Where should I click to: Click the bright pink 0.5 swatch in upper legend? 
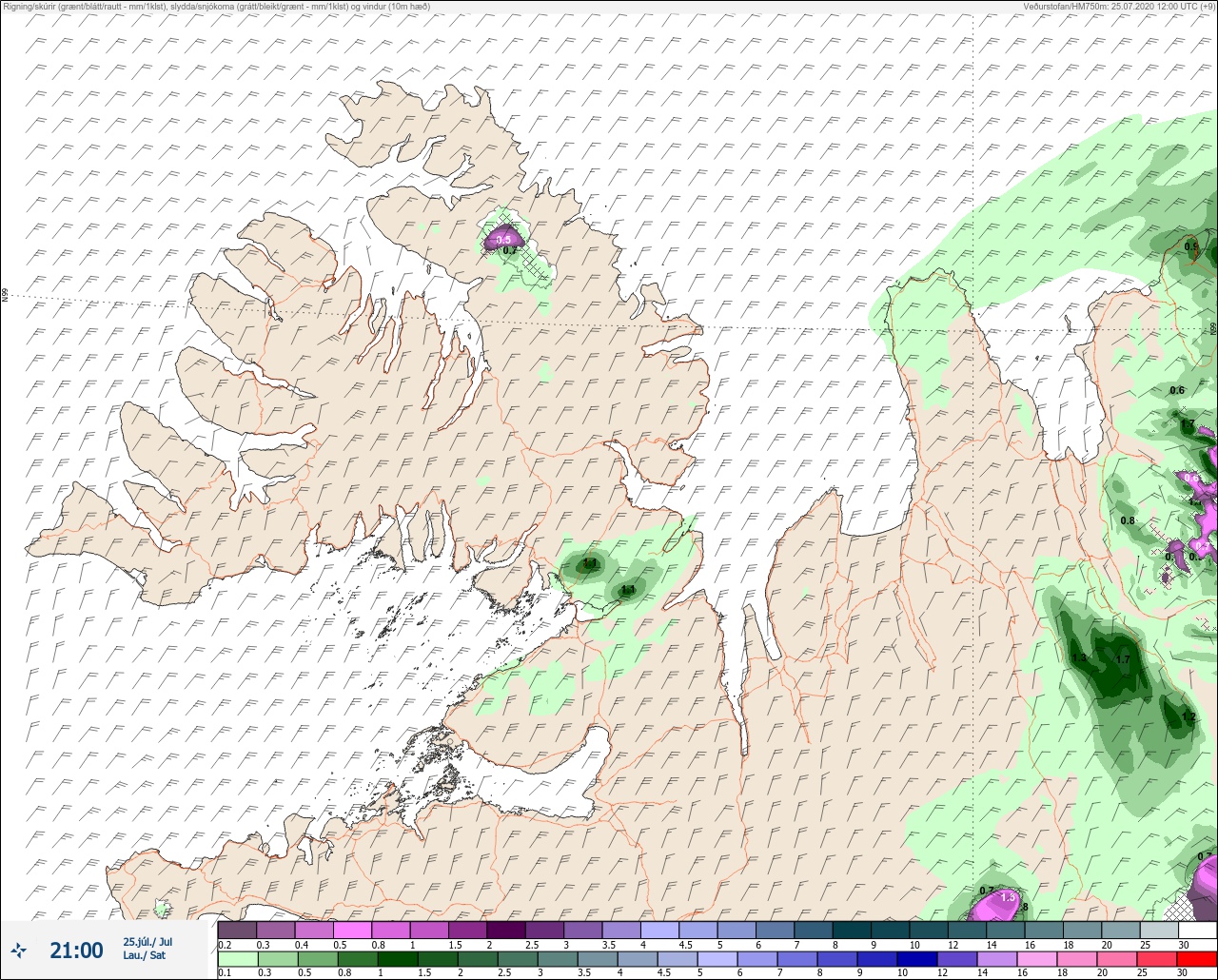[x=352, y=930]
